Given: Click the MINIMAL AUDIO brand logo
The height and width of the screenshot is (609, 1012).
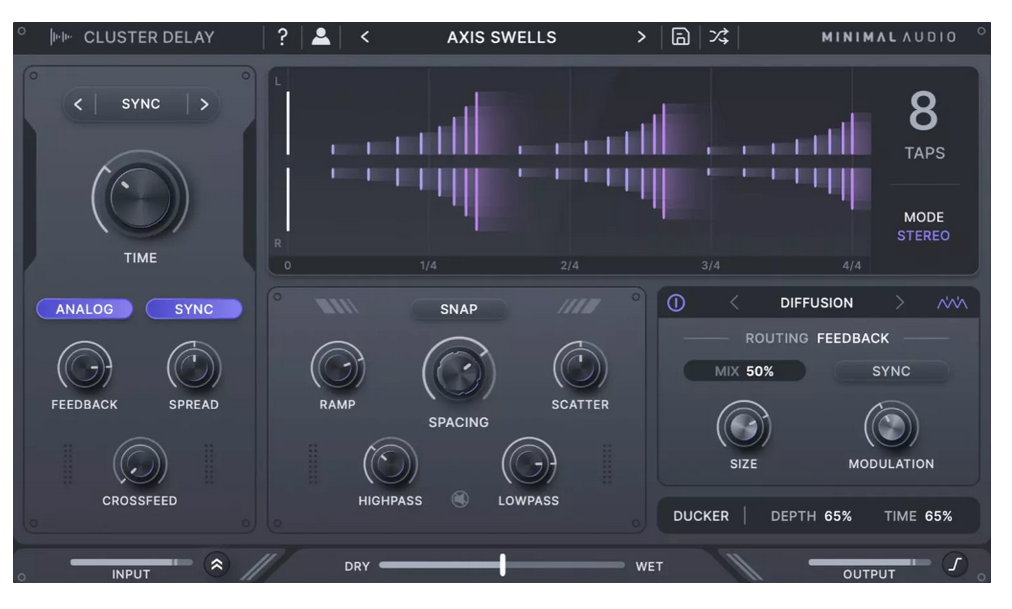Looking at the screenshot, I should [x=888, y=37].
